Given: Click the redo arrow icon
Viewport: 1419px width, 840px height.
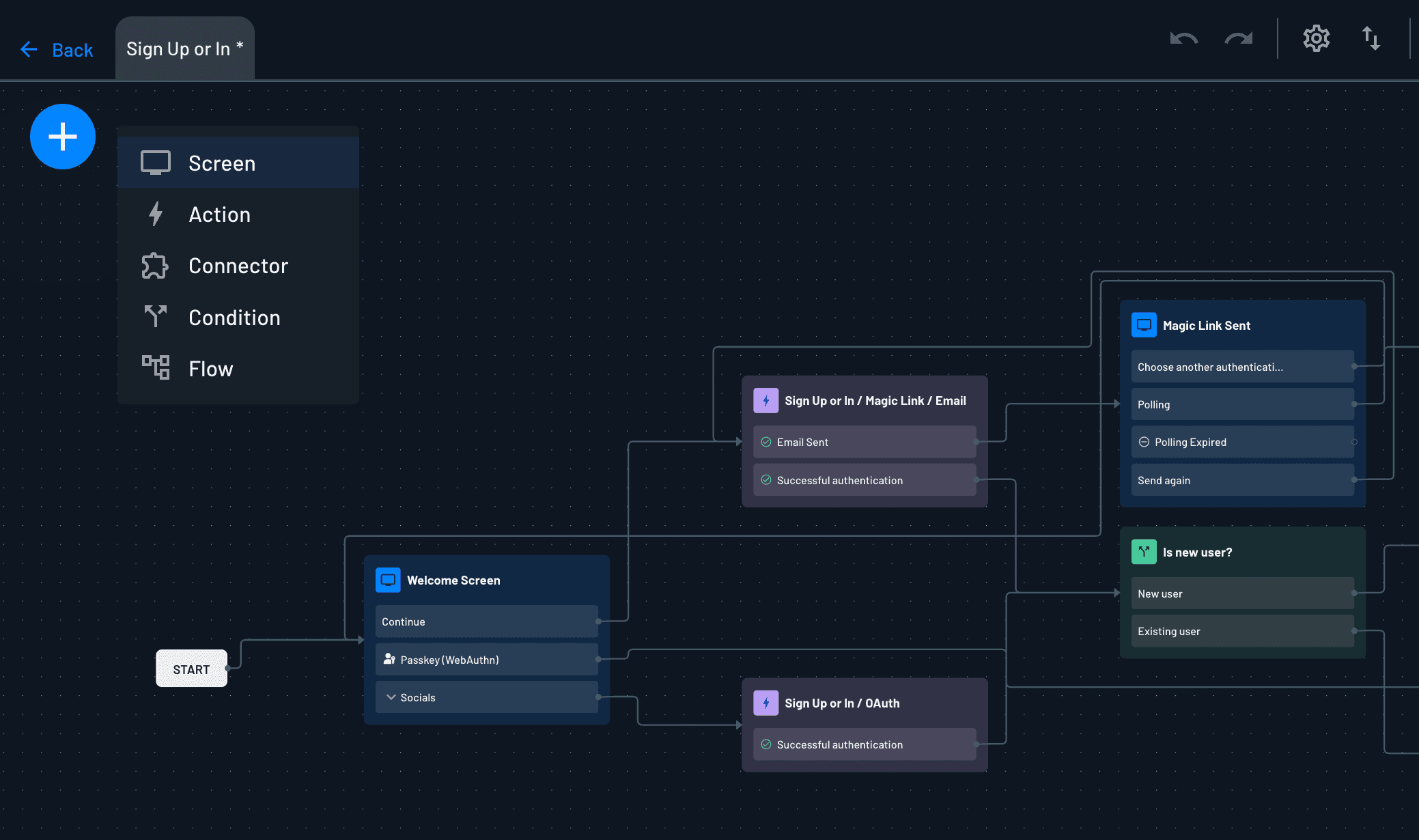Looking at the screenshot, I should coord(1238,39).
